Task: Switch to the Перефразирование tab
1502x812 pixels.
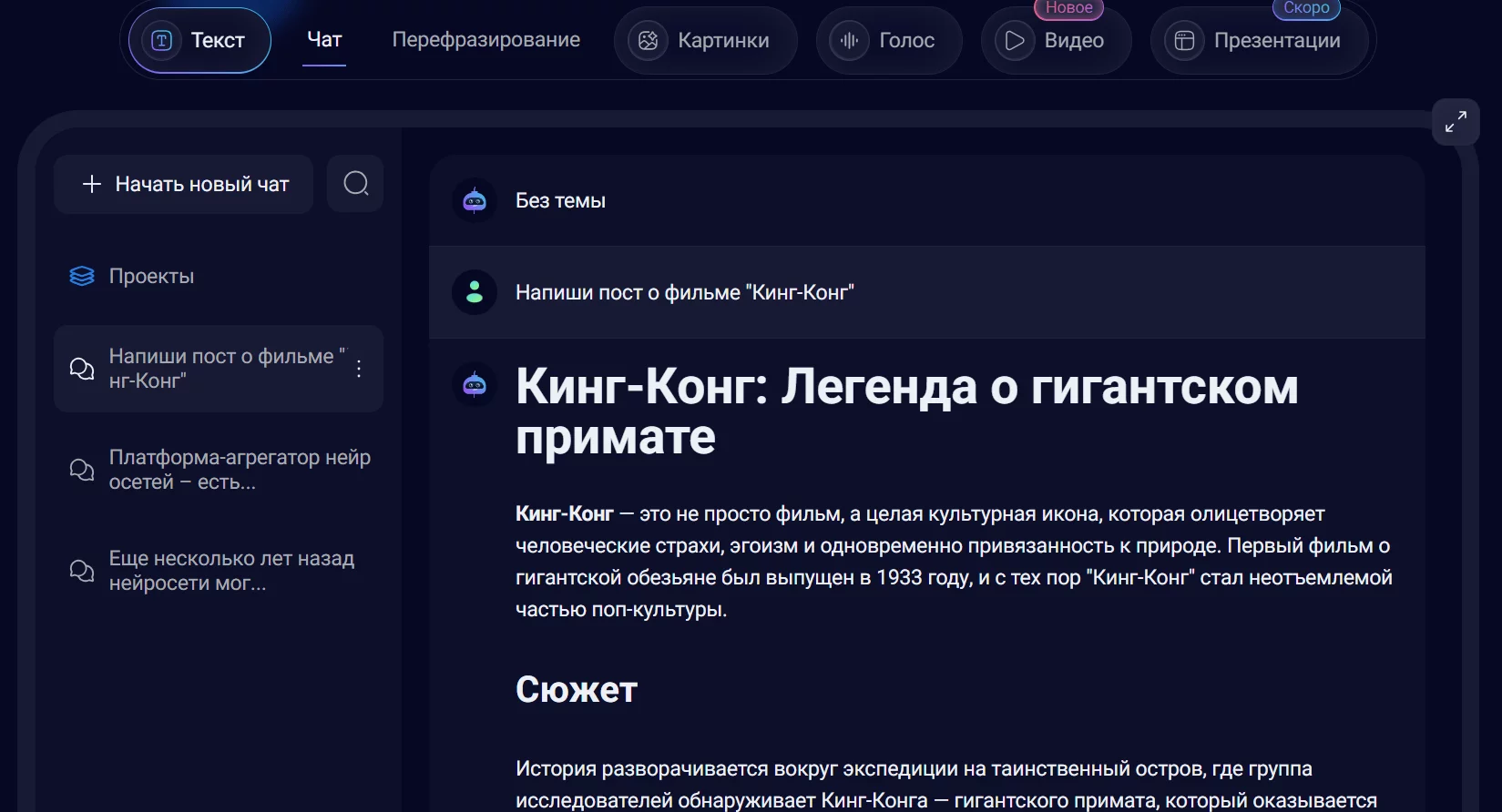Action: coord(485,40)
